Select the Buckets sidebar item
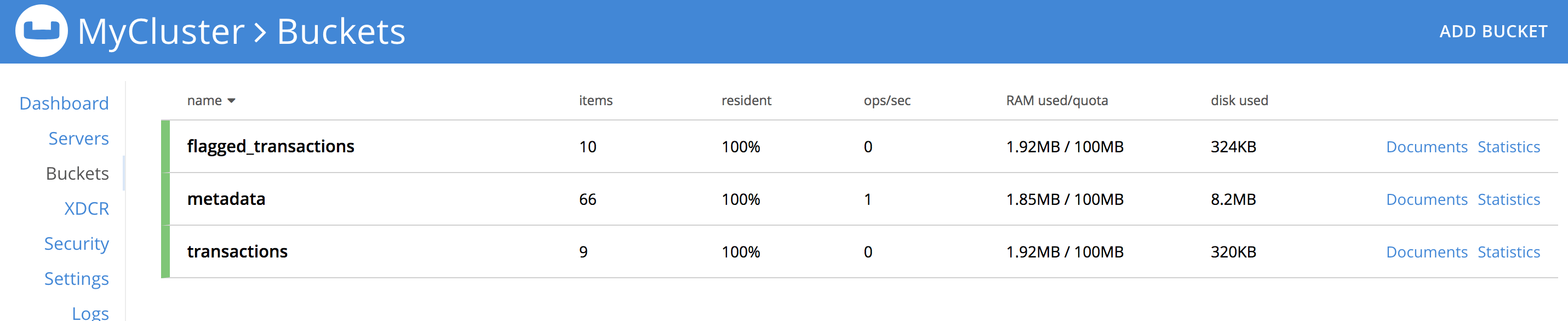The image size is (1568, 321). coord(77,173)
